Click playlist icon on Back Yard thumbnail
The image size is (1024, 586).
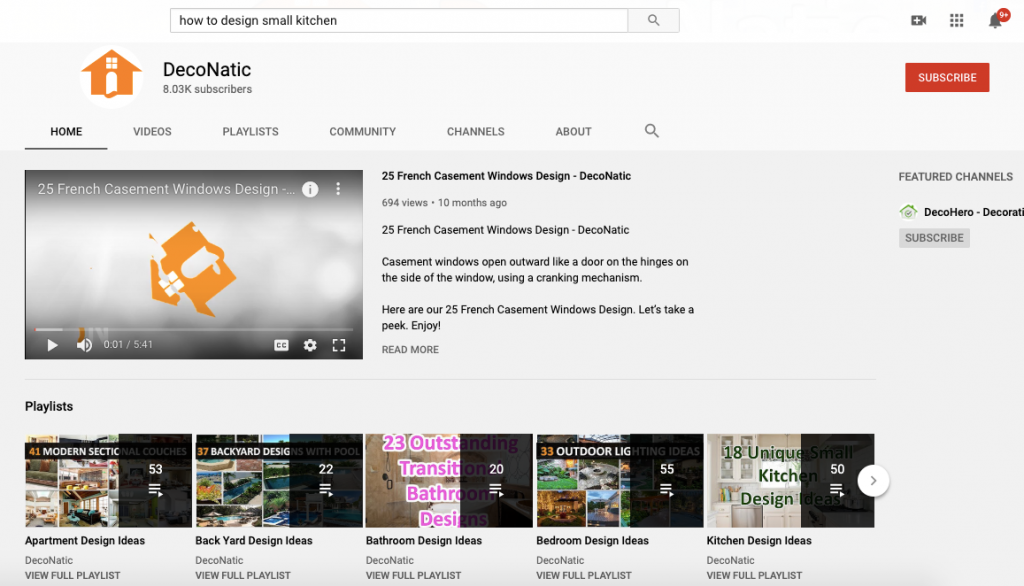325,490
